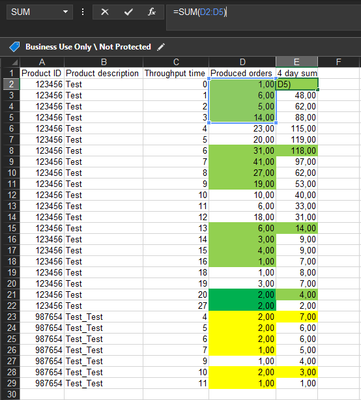Click the sensitivity label tag icon

click(x=15, y=47)
